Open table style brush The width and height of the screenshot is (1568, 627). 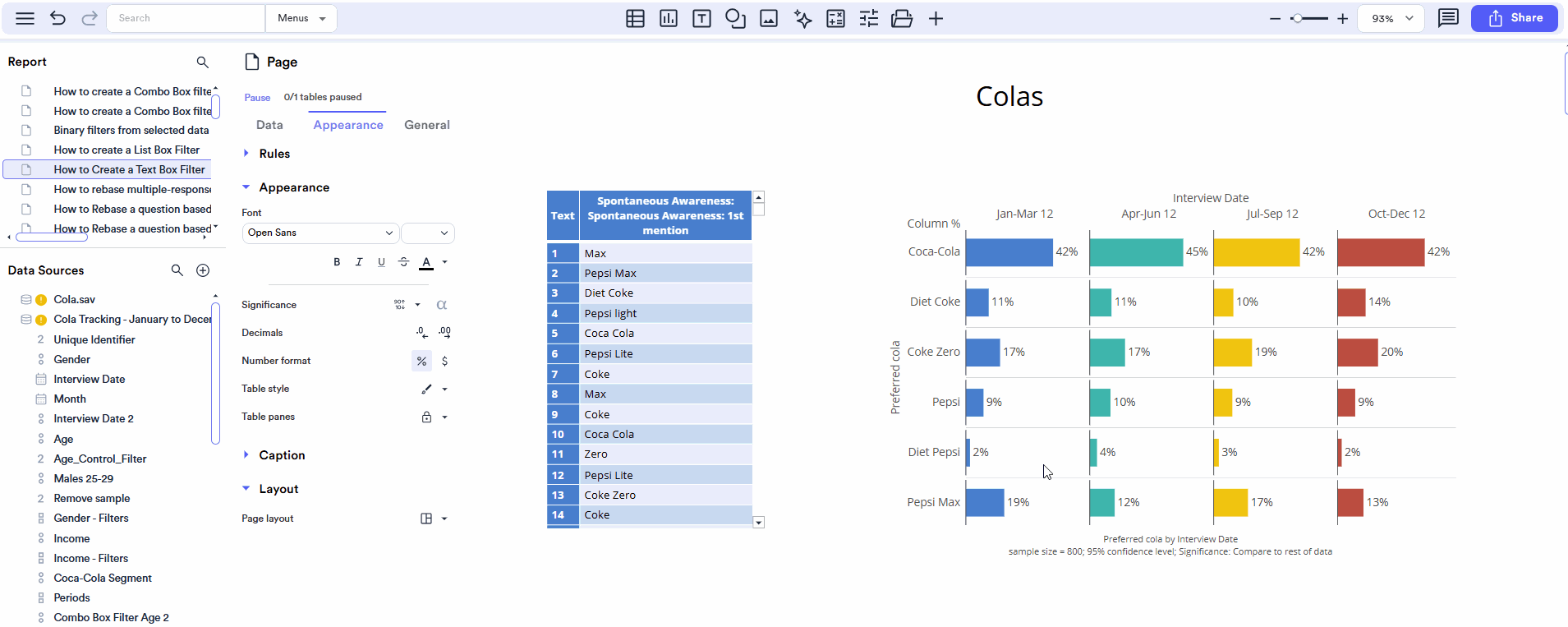click(x=426, y=389)
